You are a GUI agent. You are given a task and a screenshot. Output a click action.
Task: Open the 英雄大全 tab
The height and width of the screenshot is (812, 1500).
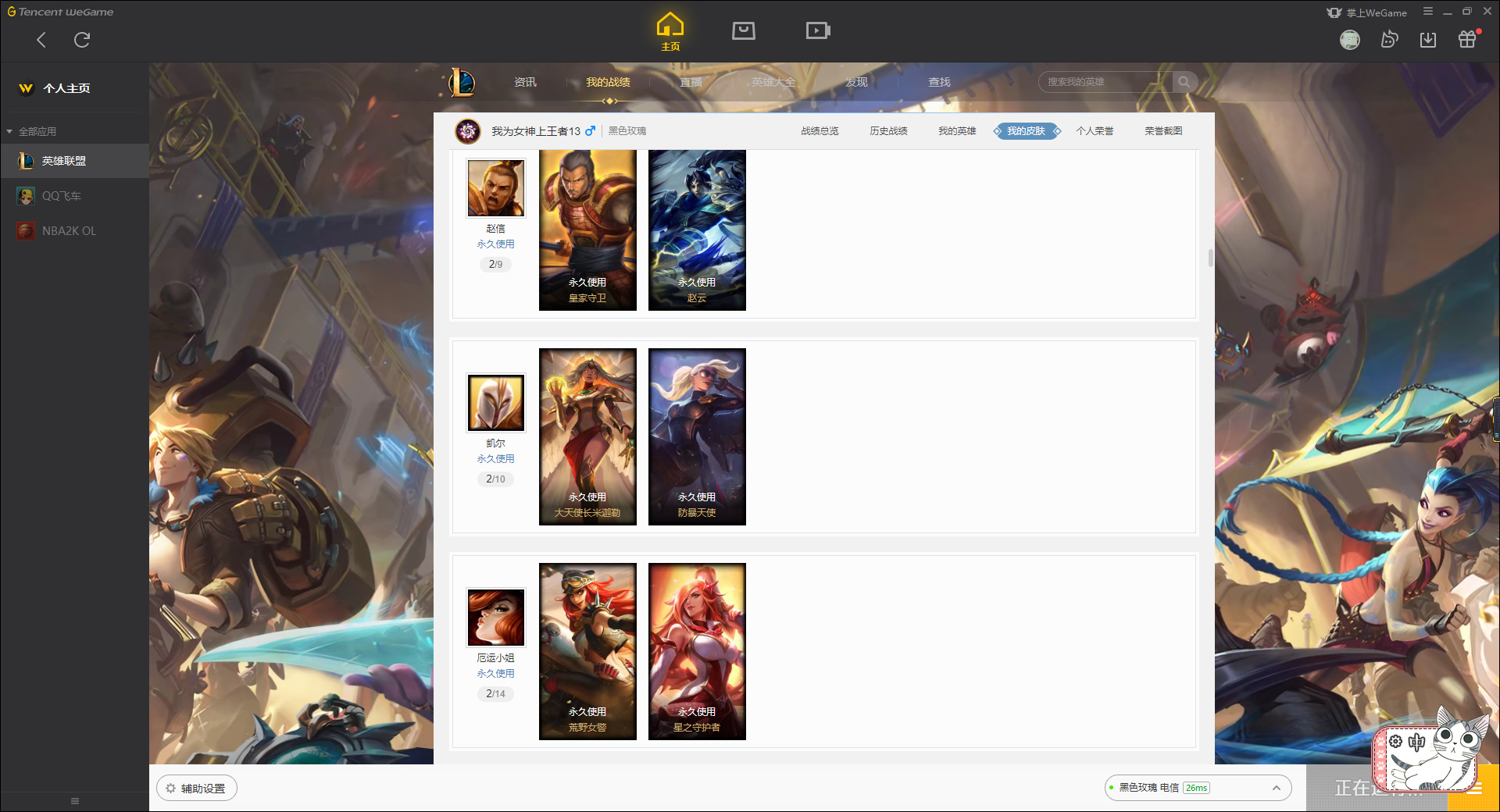click(773, 82)
